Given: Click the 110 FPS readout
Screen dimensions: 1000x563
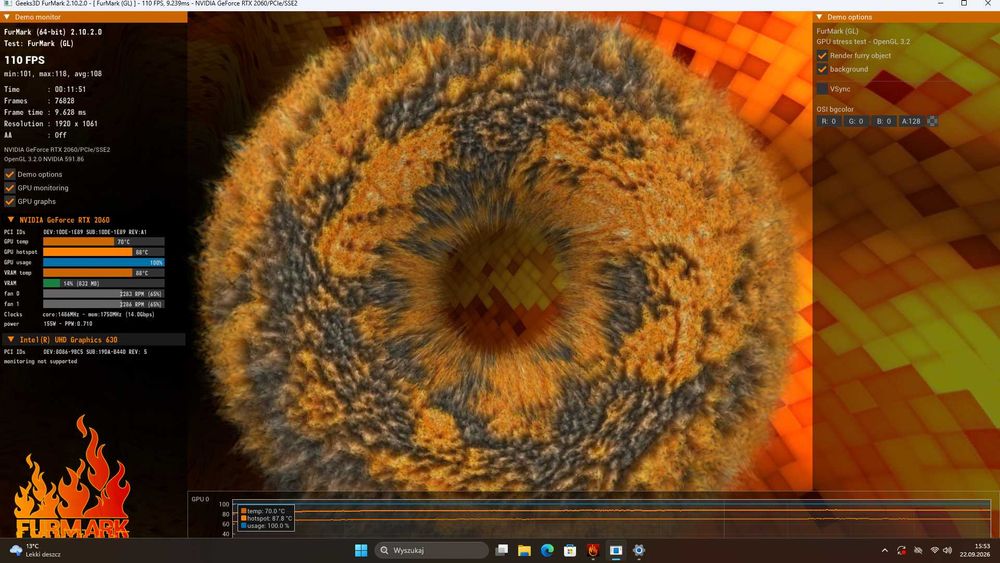Looking at the screenshot, I should (x=24, y=60).
